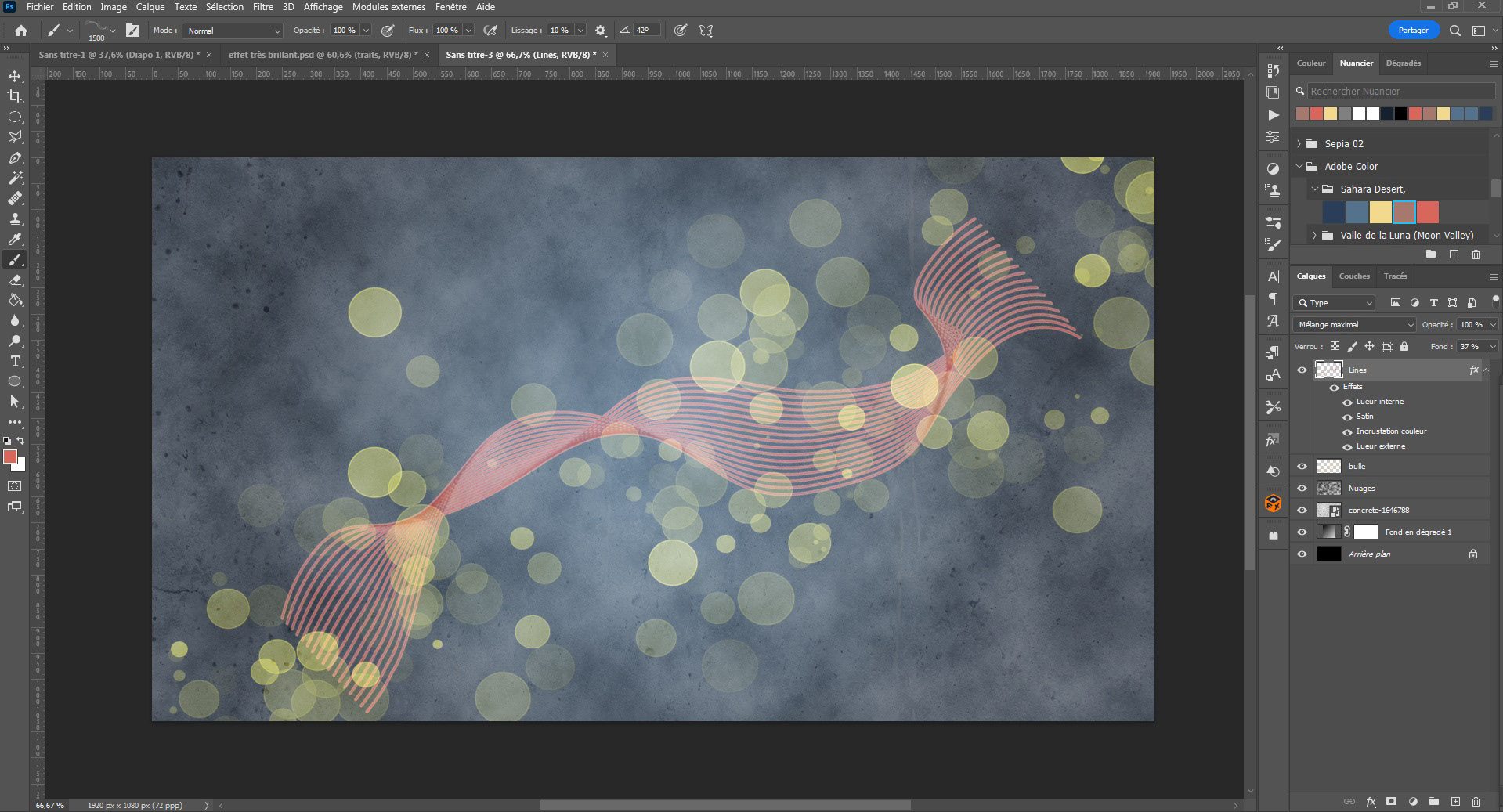Hide the bulle layer
This screenshot has height=812, width=1503.
click(x=1302, y=466)
